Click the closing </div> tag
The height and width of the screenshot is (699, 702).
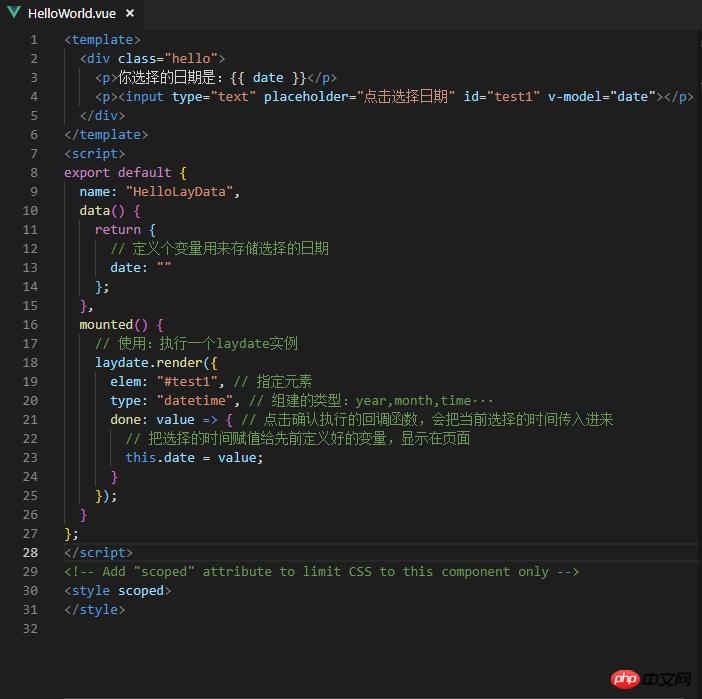tap(103, 116)
